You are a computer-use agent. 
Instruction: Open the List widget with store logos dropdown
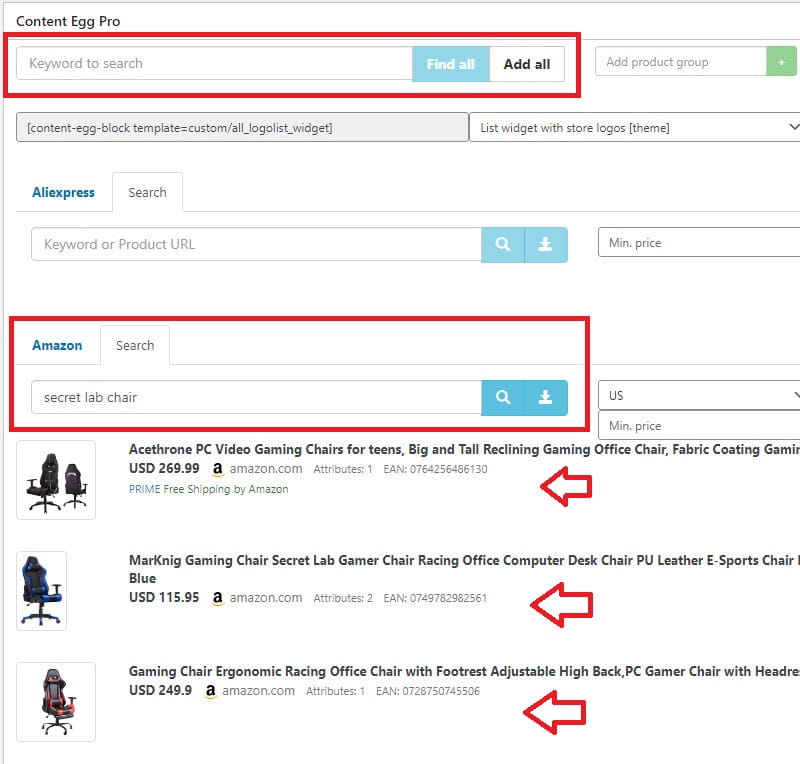click(635, 128)
